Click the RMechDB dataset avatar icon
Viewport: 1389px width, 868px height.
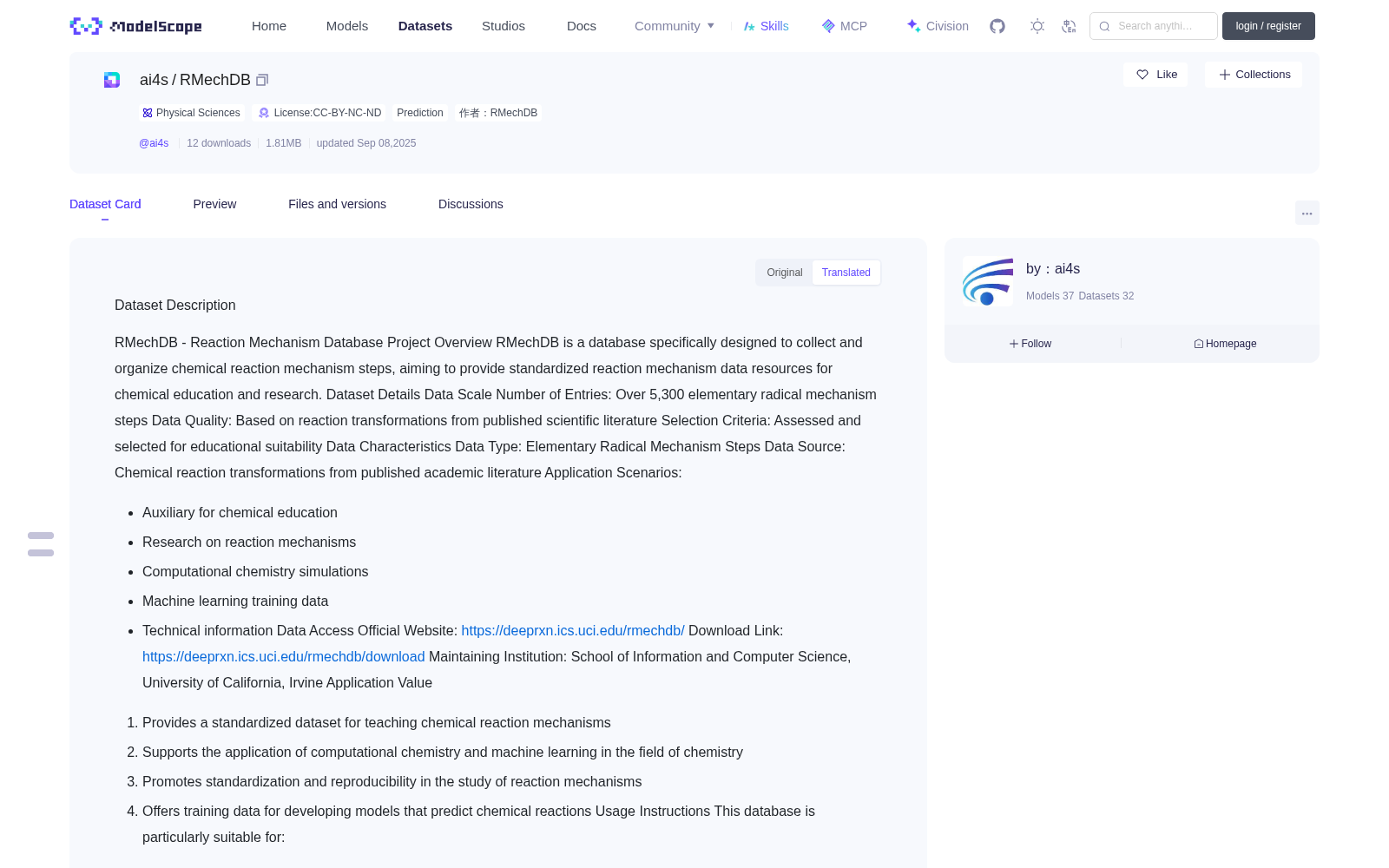(x=112, y=80)
